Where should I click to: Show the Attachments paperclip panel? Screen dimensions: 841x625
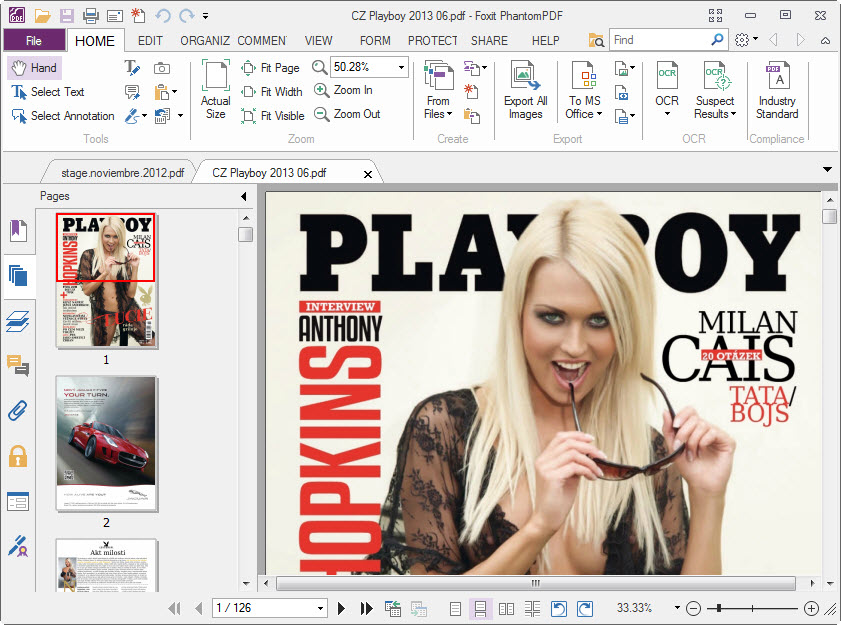tap(18, 411)
